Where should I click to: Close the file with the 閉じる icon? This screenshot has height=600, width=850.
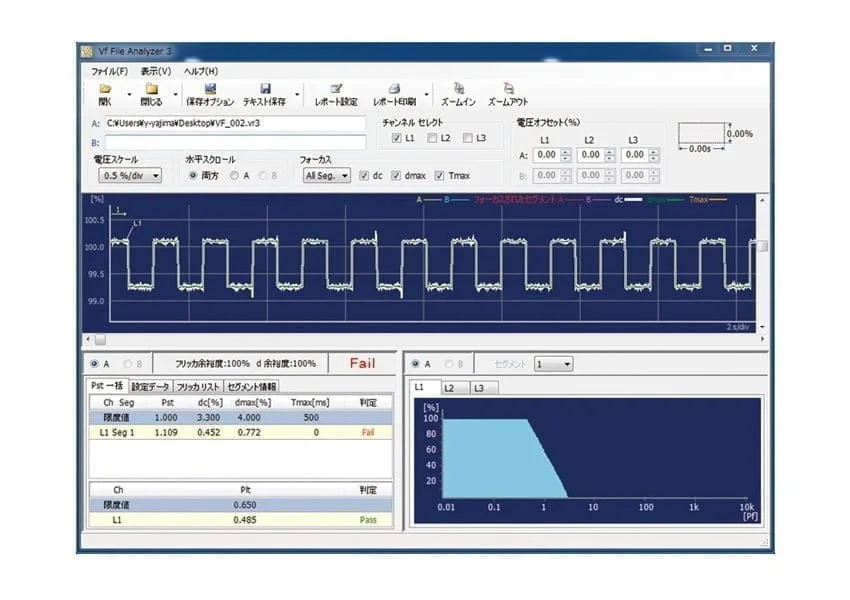(151, 89)
